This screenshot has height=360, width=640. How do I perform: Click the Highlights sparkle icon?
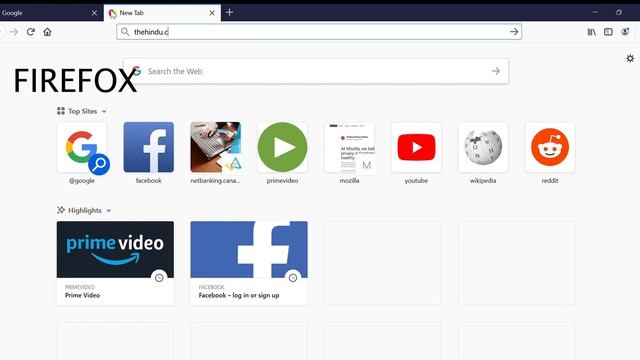(x=61, y=210)
